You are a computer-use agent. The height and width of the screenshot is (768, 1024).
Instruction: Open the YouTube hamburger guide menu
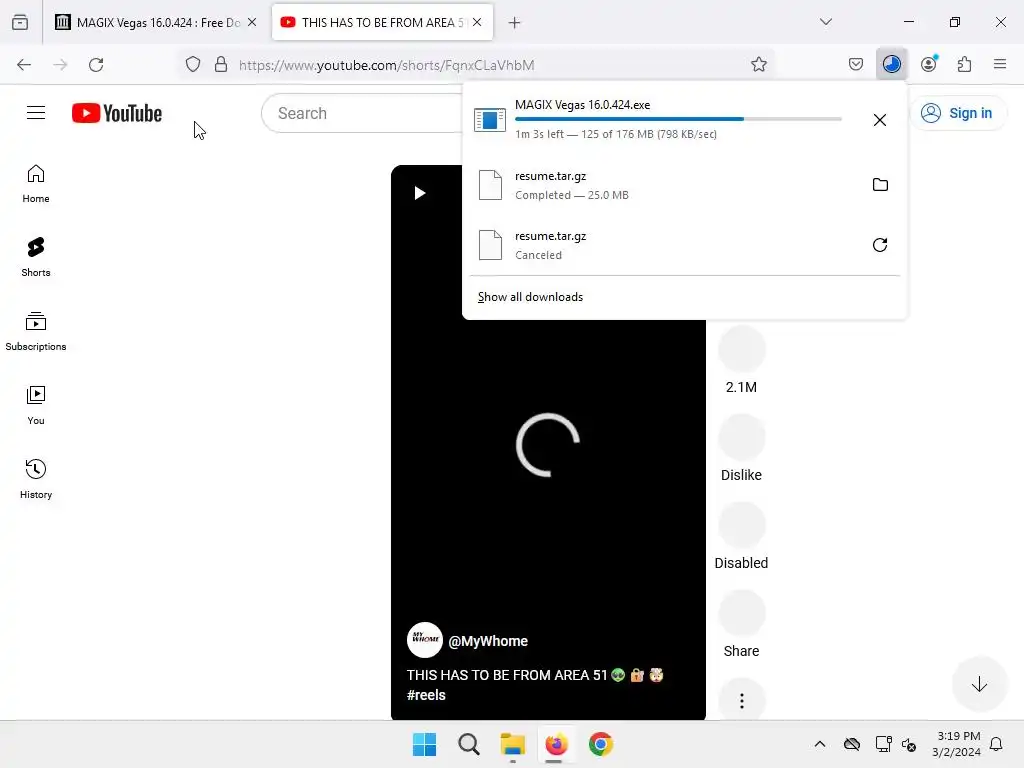tap(36, 113)
